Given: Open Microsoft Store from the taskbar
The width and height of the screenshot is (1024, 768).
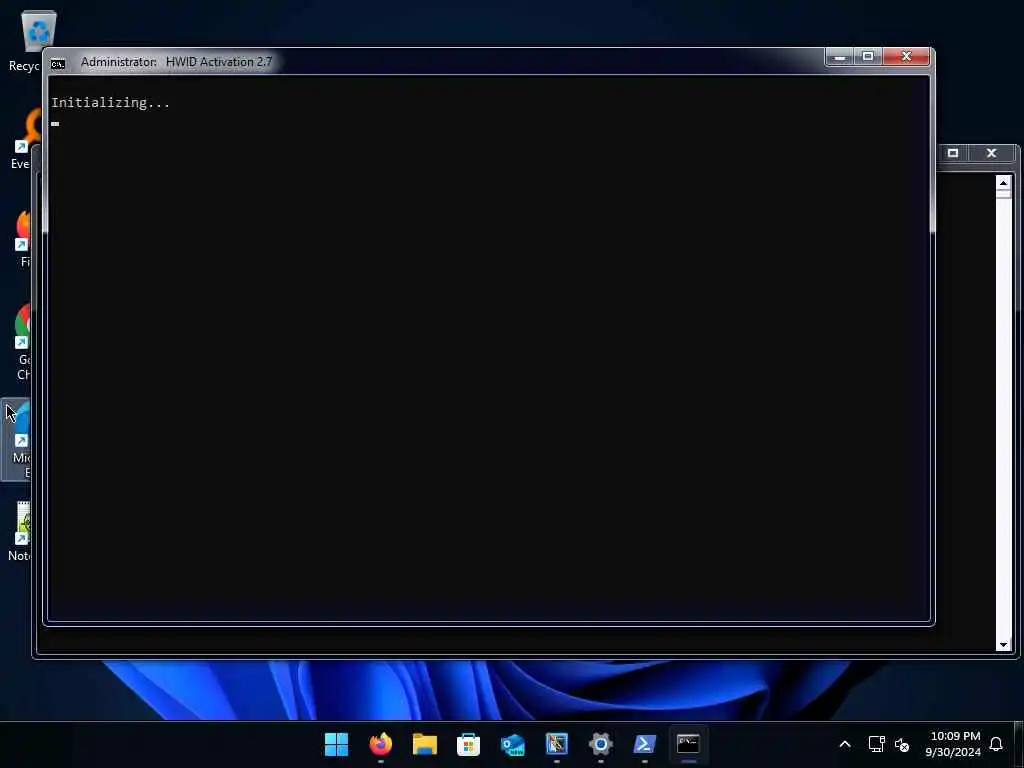Looking at the screenshot, I should (468, 744).
